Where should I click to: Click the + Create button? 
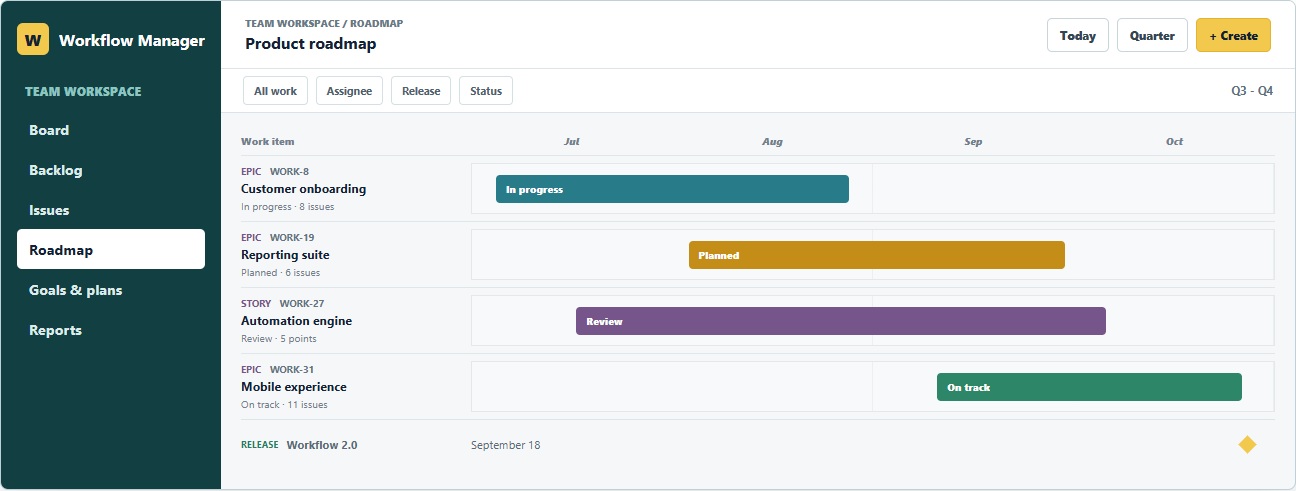(x=1233, y=35)
